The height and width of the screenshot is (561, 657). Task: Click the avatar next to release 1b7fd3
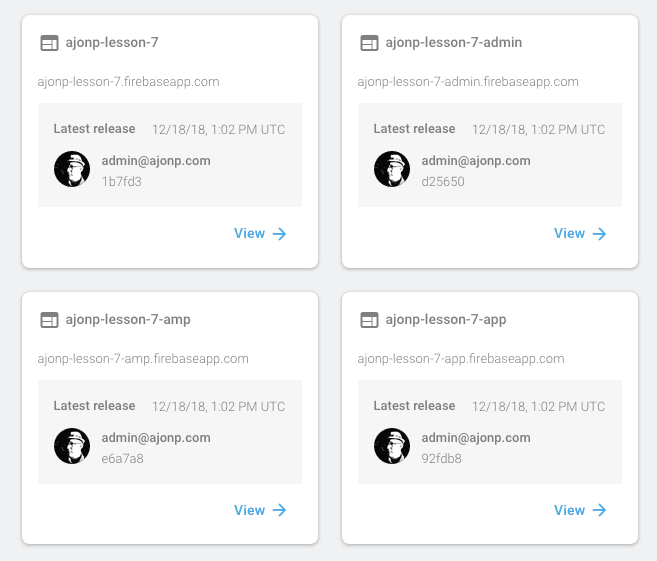tap(72, 169)
